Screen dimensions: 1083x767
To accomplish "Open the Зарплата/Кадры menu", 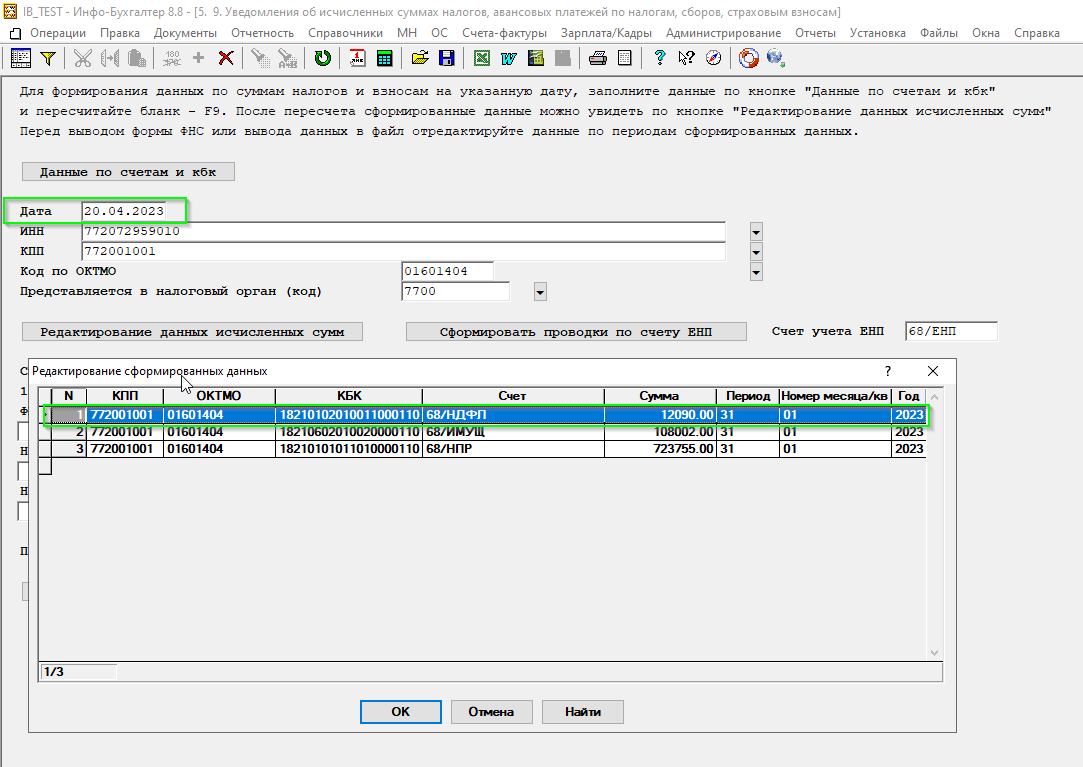I will coord(606,32).
